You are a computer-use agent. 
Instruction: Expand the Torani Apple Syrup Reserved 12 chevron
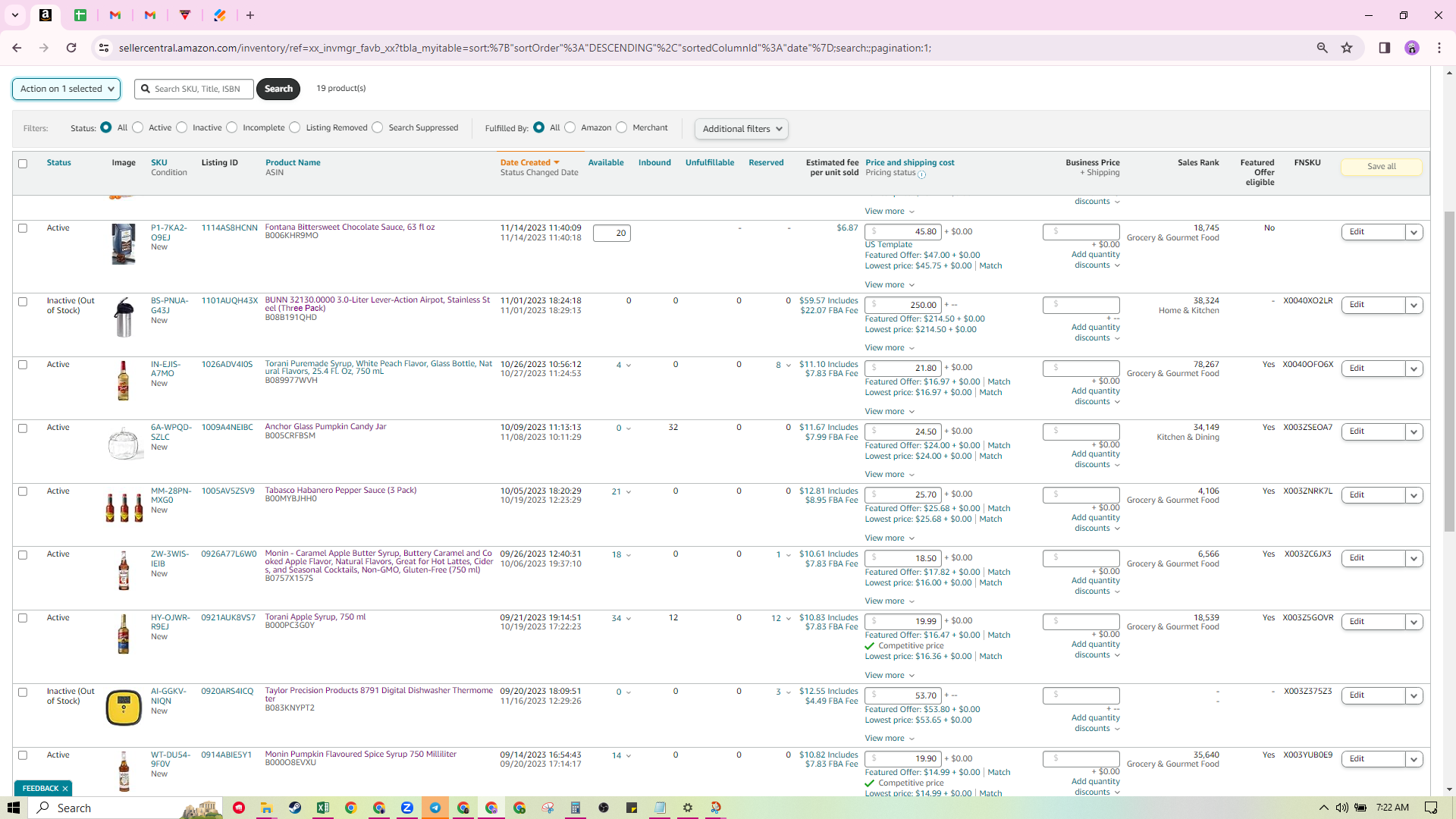click(x=789, y=619)
